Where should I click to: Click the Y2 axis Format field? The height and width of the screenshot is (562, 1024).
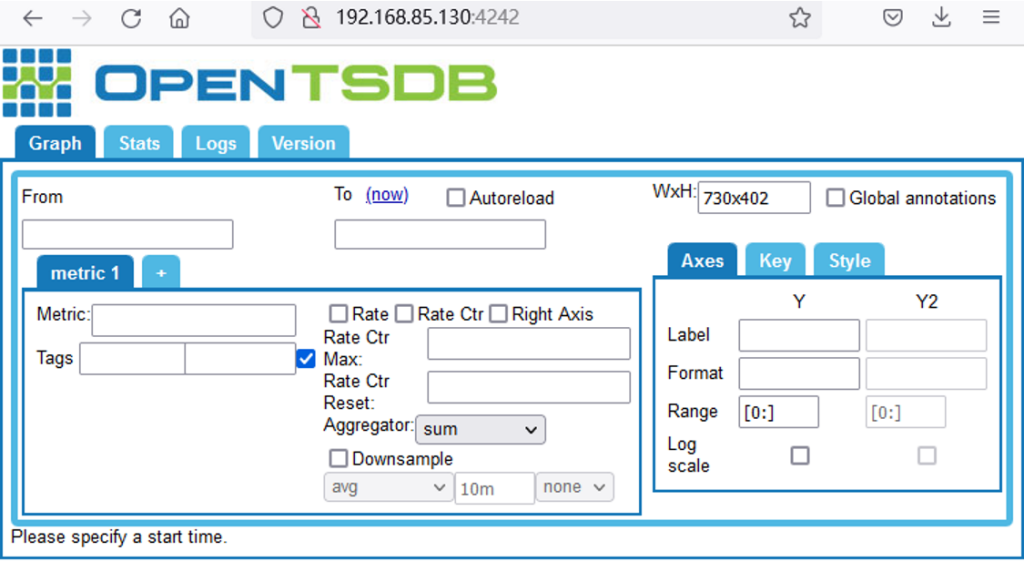point(926,374)
